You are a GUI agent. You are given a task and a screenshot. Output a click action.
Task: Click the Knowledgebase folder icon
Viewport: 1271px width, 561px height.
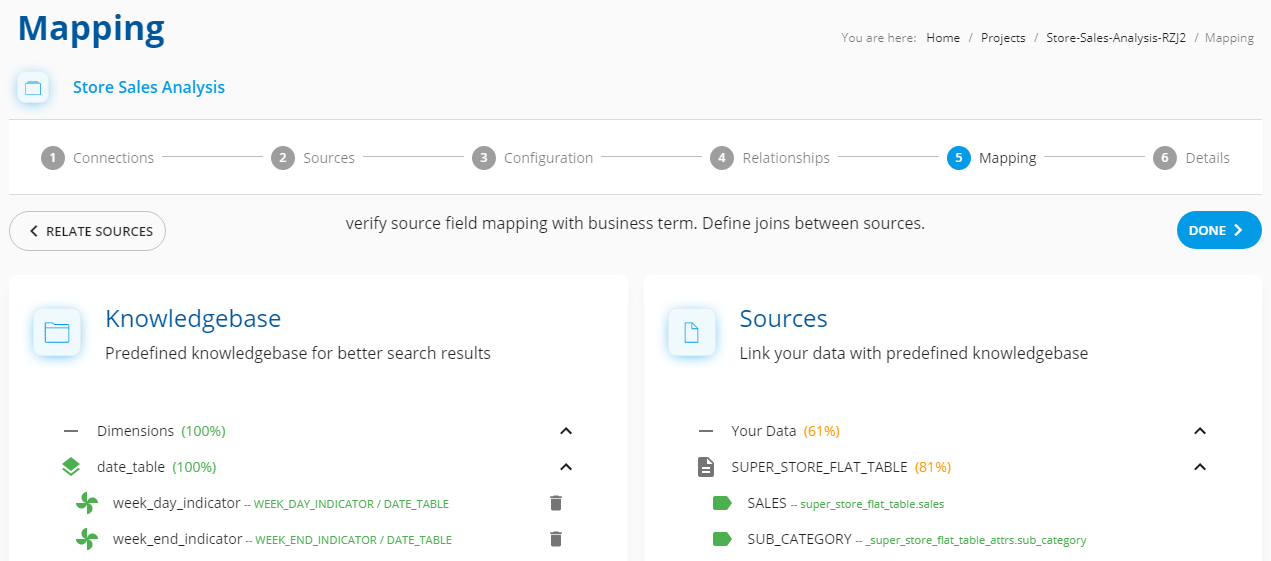pos(57,333)
